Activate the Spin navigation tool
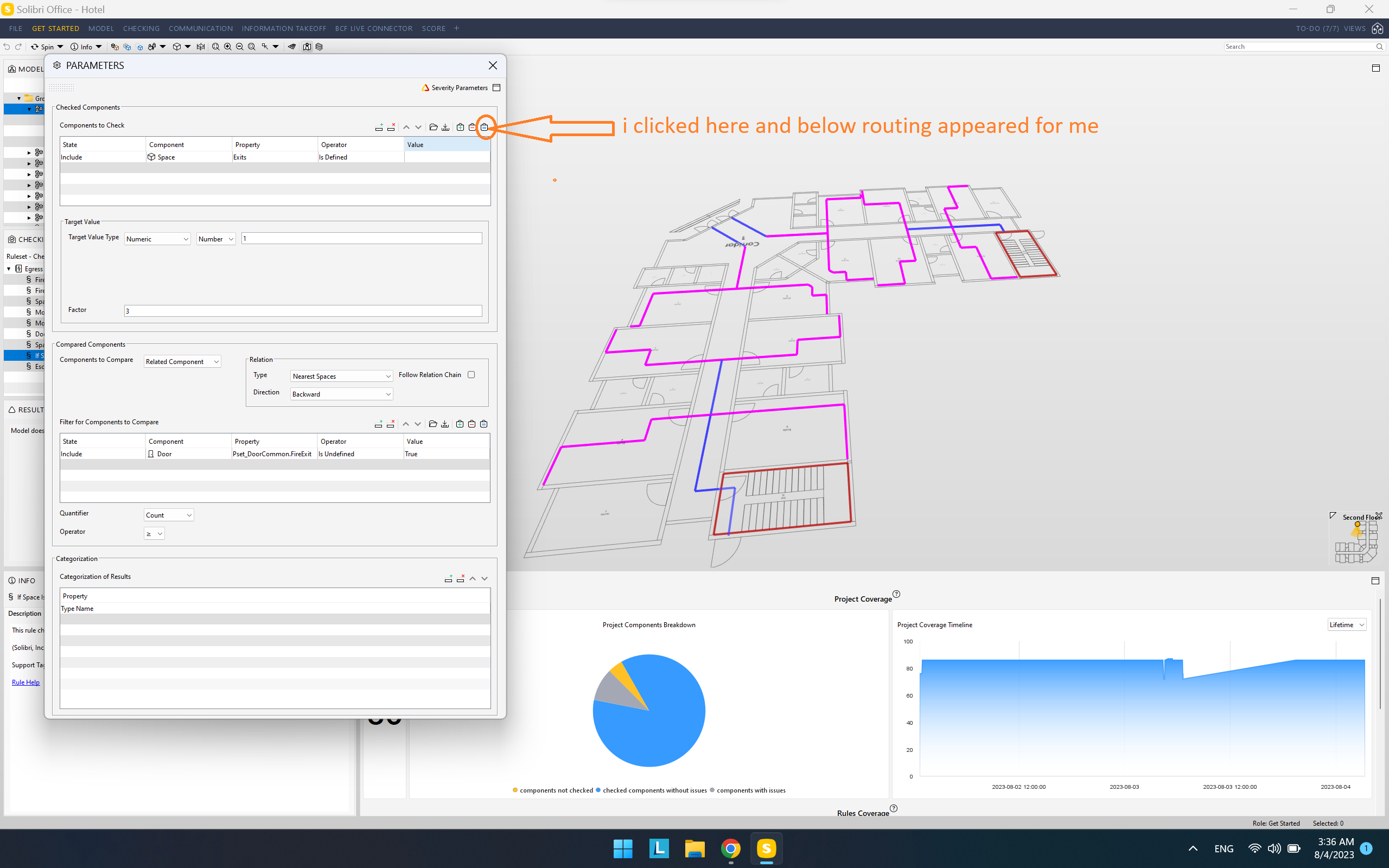Image resolution: width=1389 pixels, height=868 pixels. 42,47
